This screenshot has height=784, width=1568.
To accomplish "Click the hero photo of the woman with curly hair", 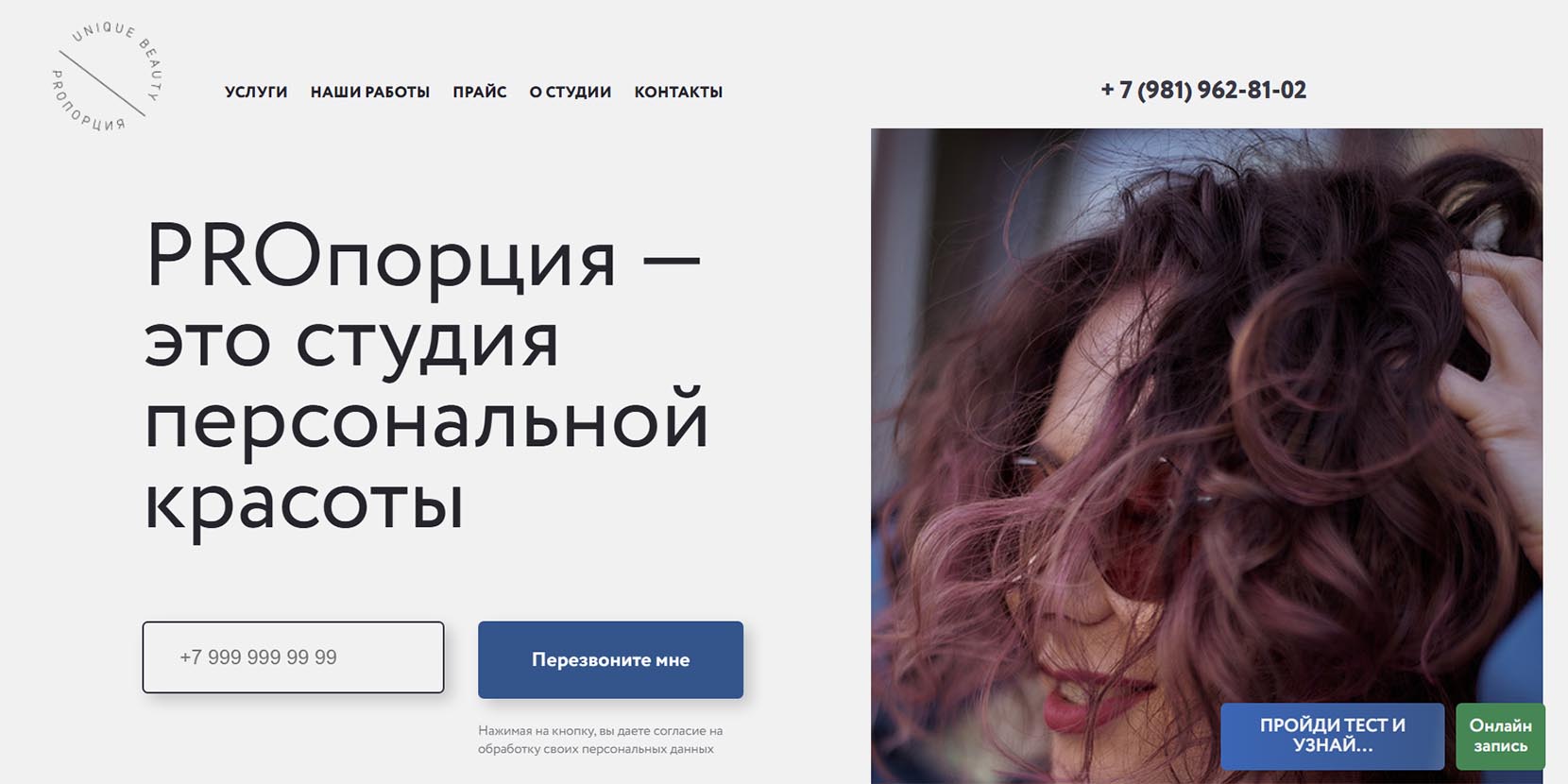I will (x=1206, y=455).
